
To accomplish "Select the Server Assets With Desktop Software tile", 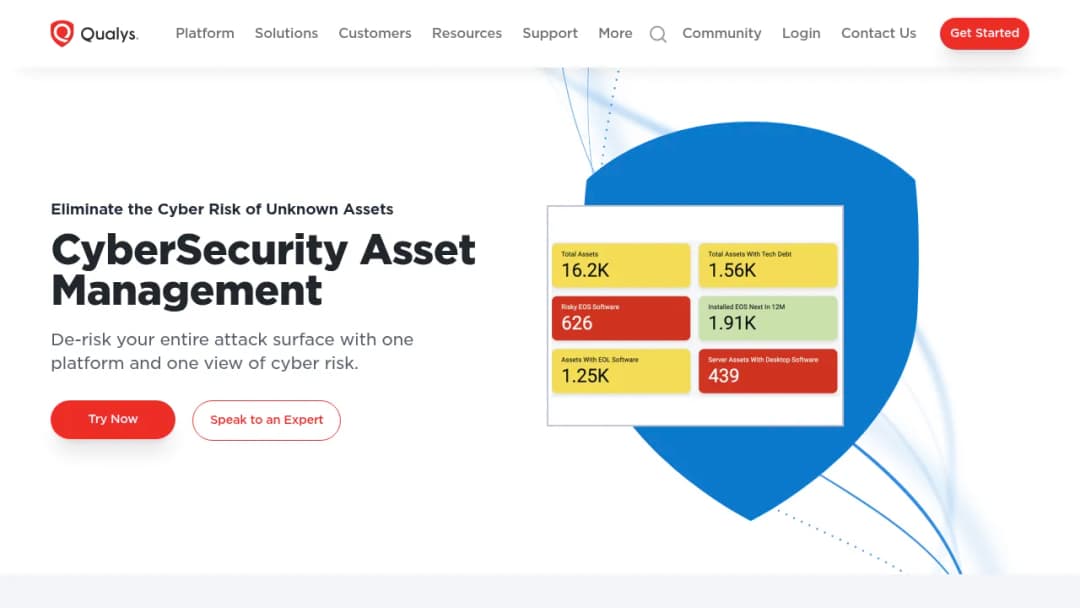I will point(768,371).
